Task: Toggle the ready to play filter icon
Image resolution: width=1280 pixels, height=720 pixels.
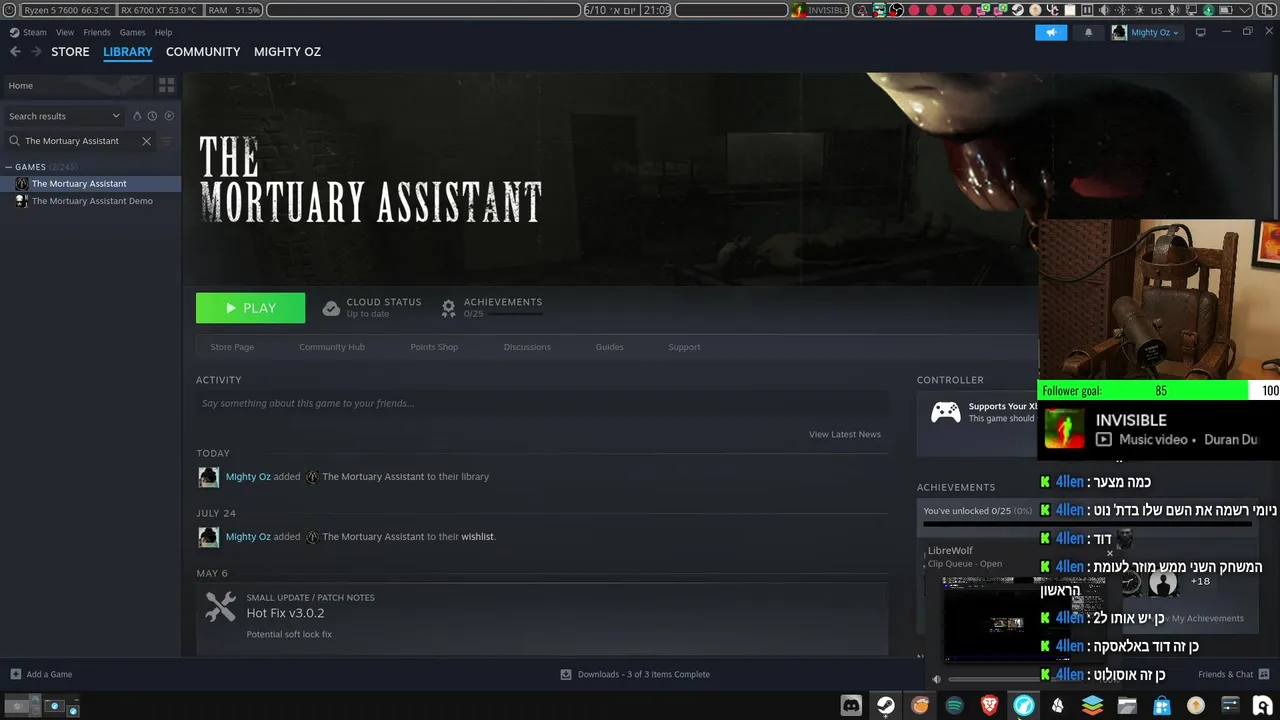Action: point(169,116)
